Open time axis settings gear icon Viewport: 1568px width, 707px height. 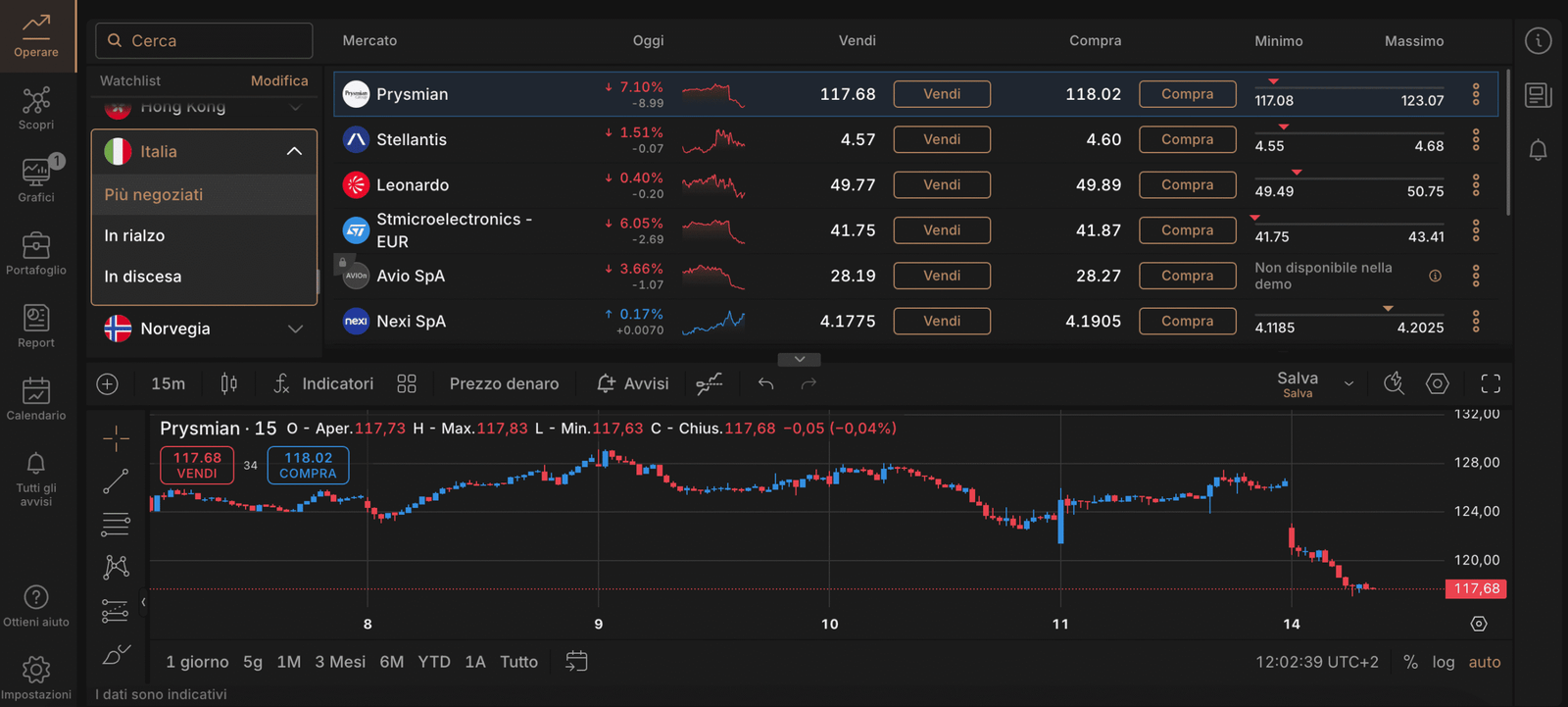click(1479, 624)
